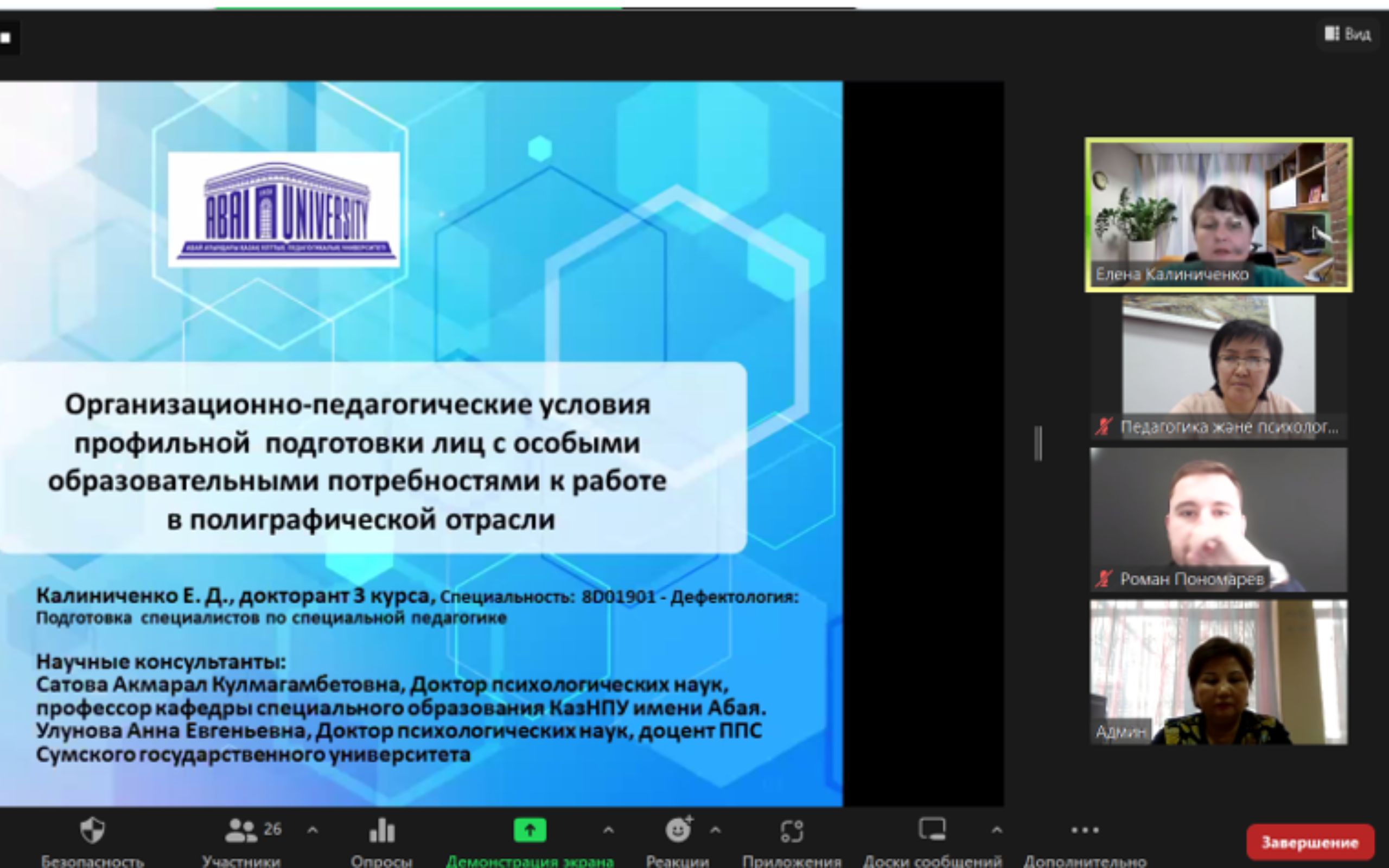Viewport: 1389px width, 868px height.
Task: Select Елена Калиниченко video thumbnail
Action: 1218,214
